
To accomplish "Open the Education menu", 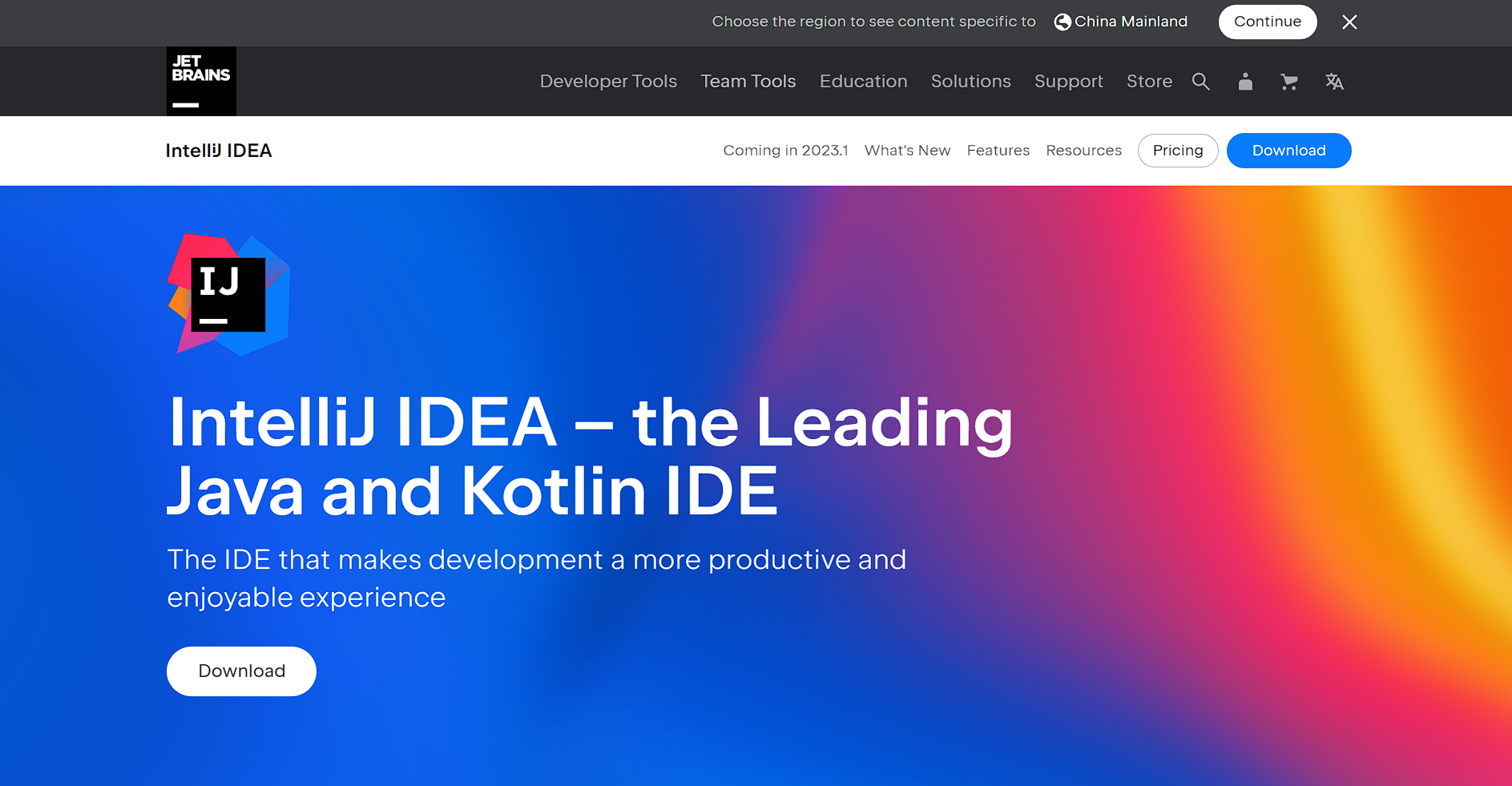I will (x=863, y=81).
